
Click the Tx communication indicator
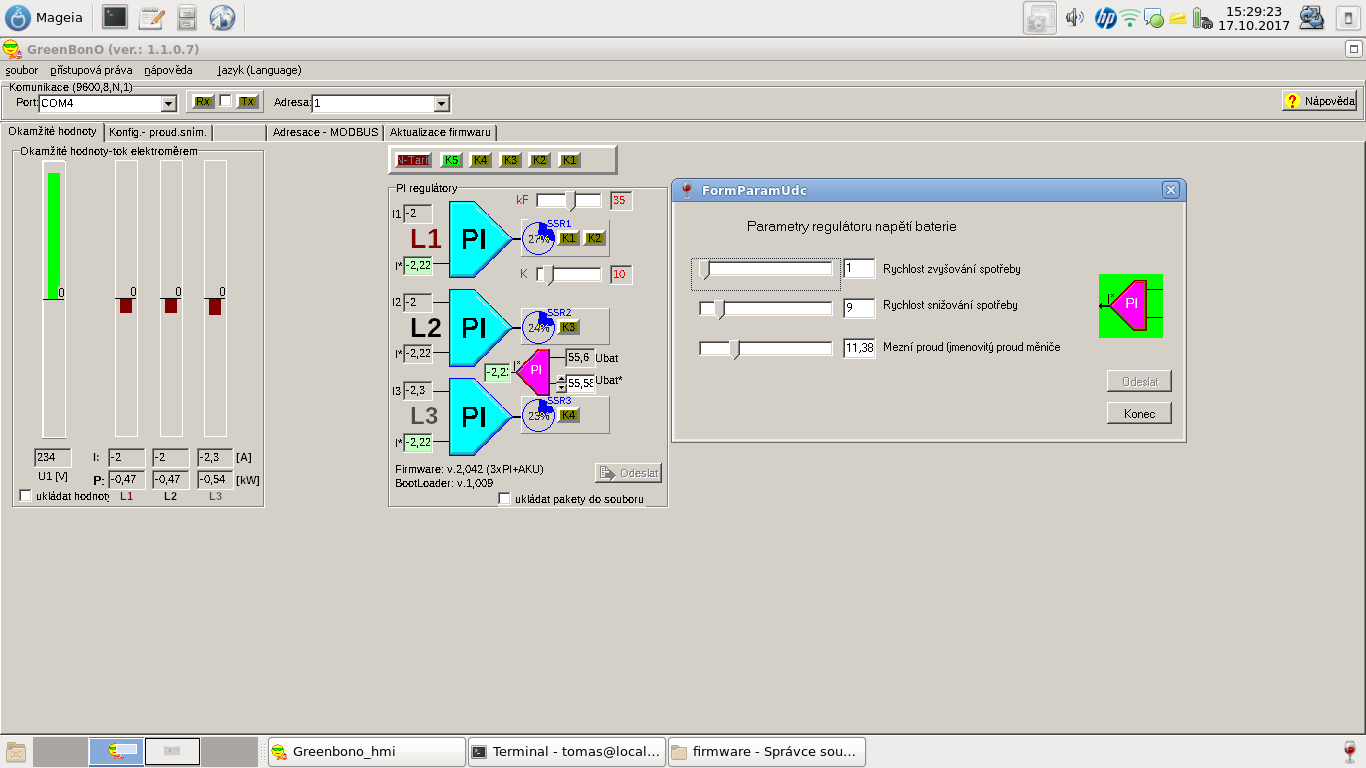(x=247, y=102)
